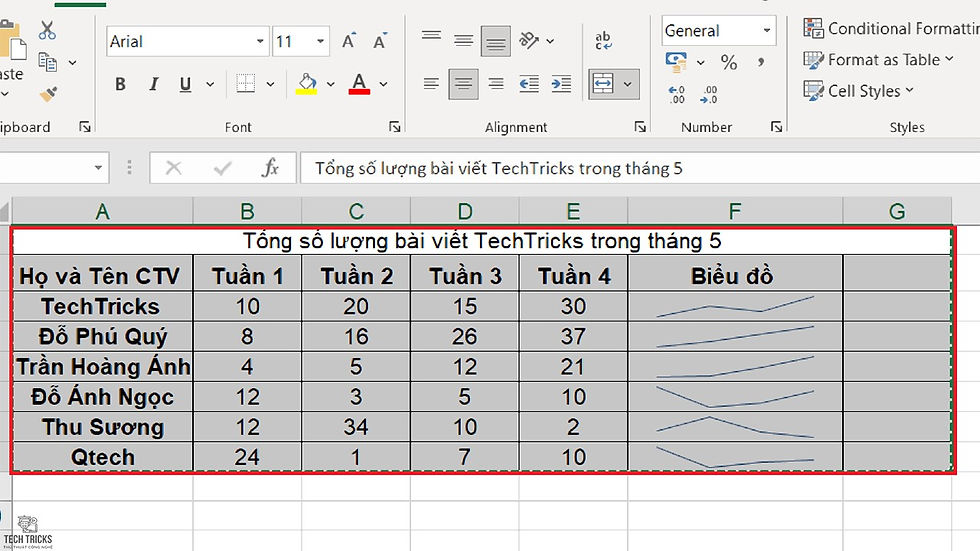
Task: Increase indent icon
Action: (x=561, y=84)
